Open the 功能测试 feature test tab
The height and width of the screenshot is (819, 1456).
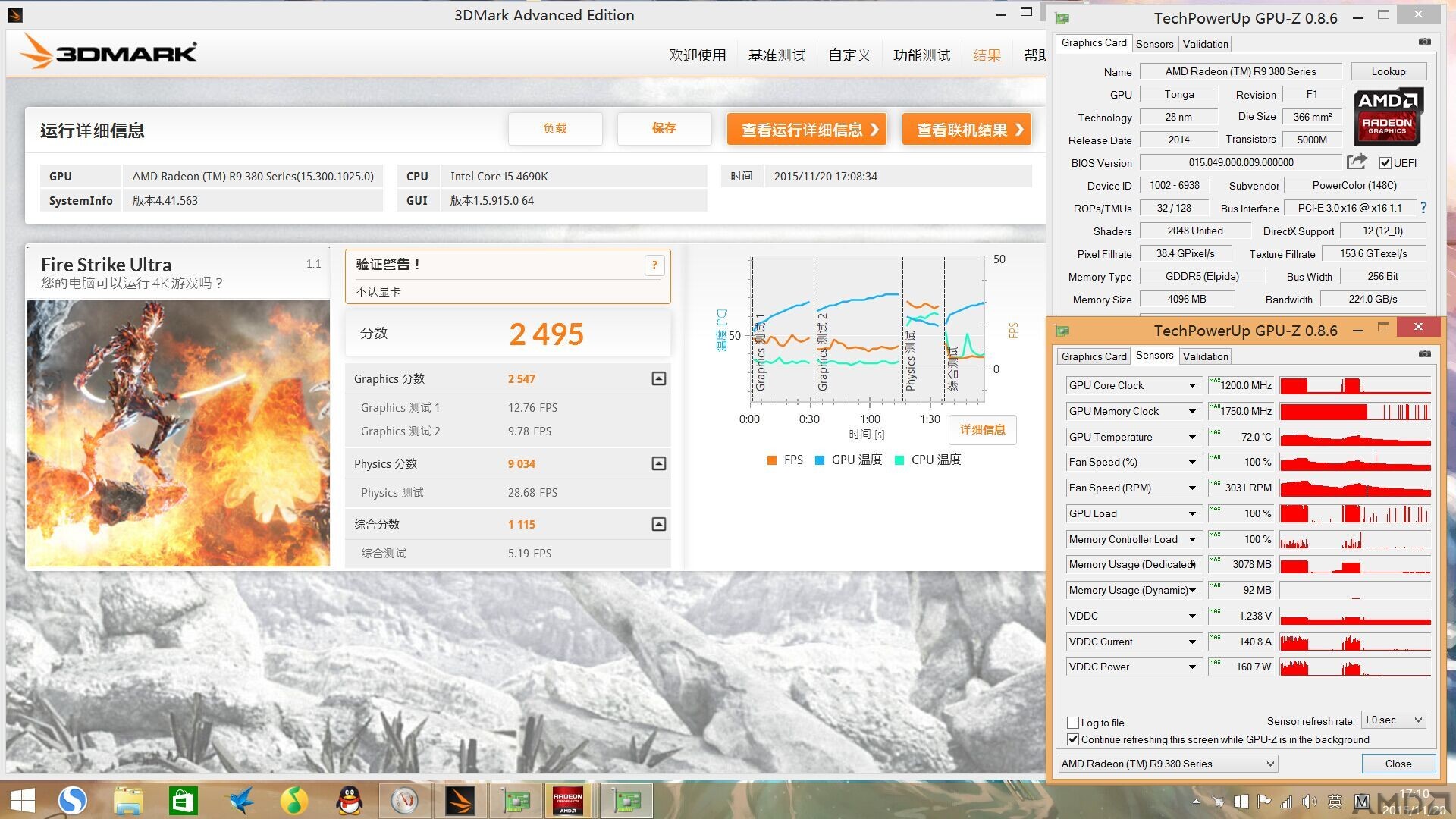coord(921,55)
